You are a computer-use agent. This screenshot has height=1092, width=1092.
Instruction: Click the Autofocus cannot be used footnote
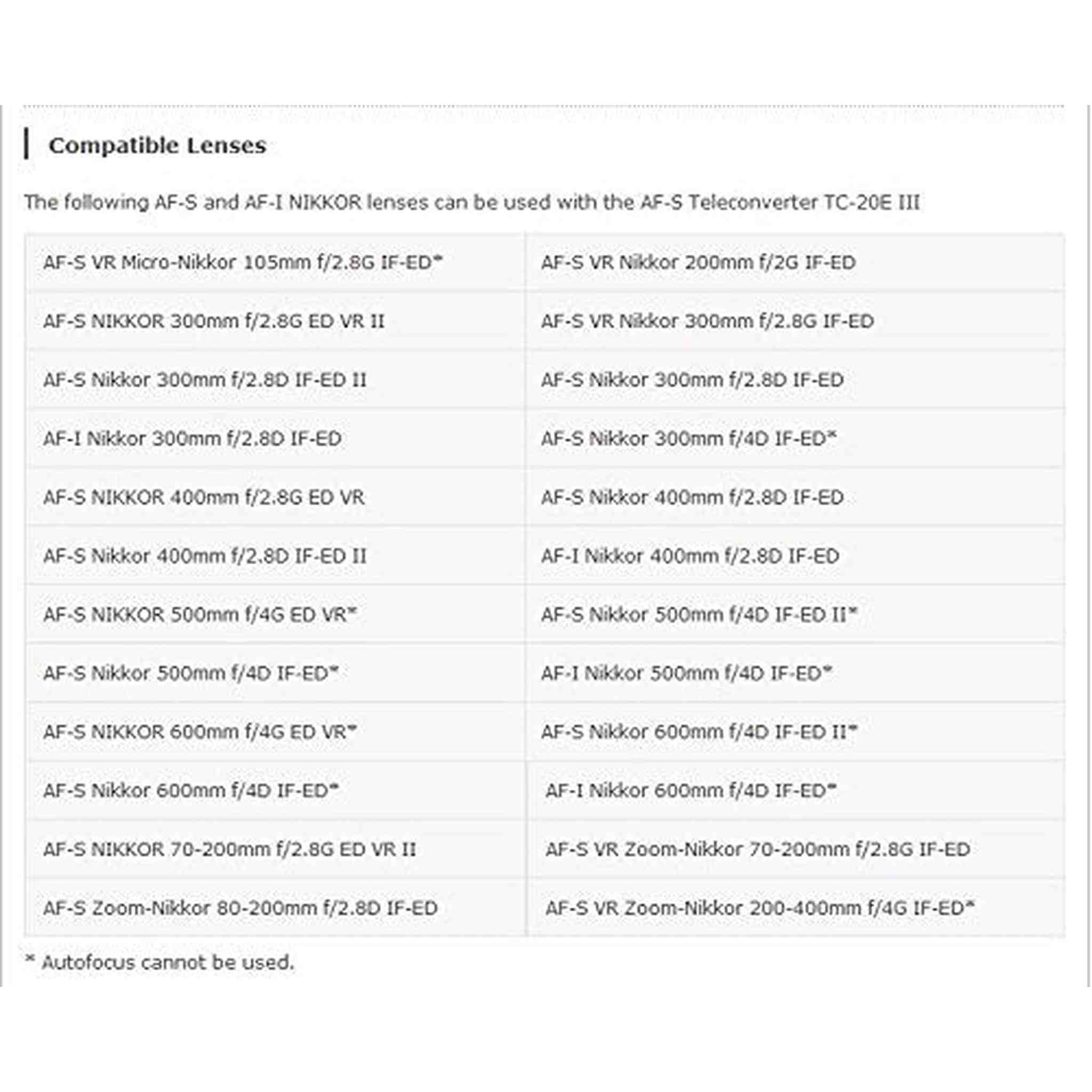click(x=160, y=963)
